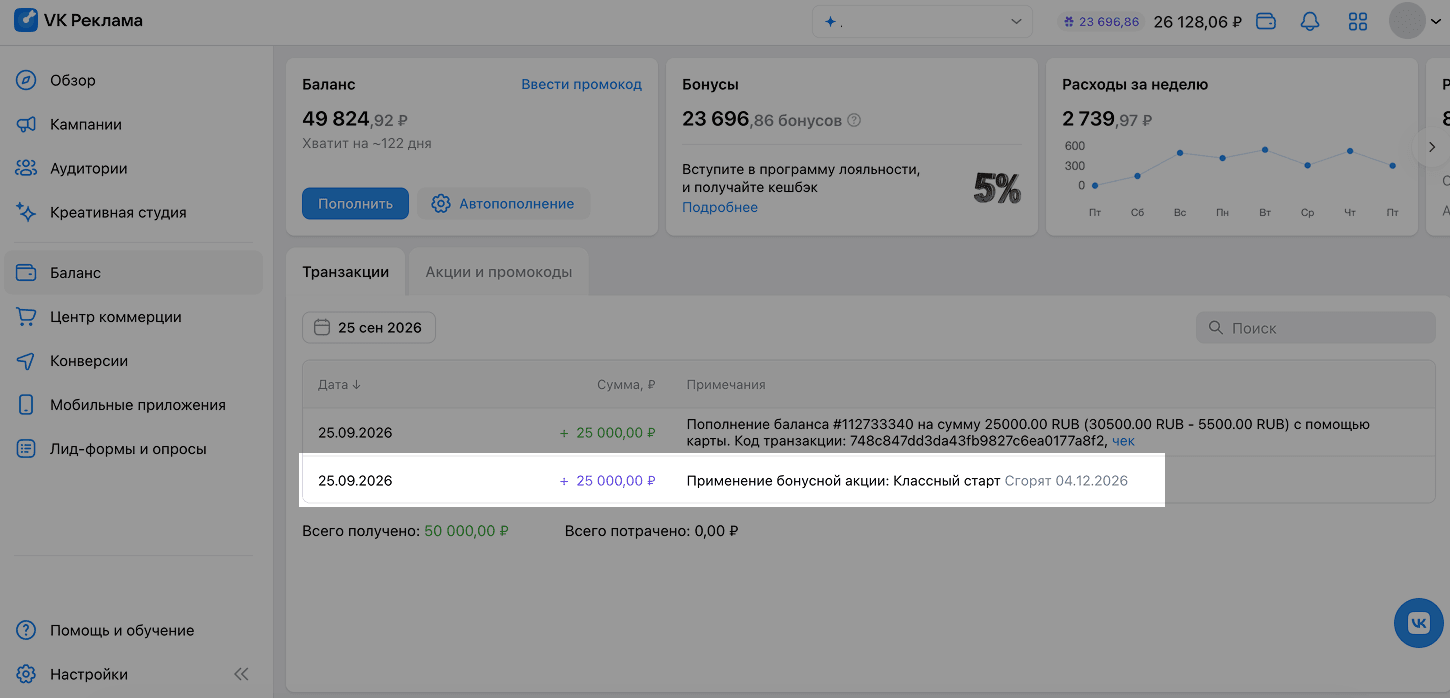
Task: Click the Всего потрачено 0,00 ₽ total
Action: click(x=651, y=531)
